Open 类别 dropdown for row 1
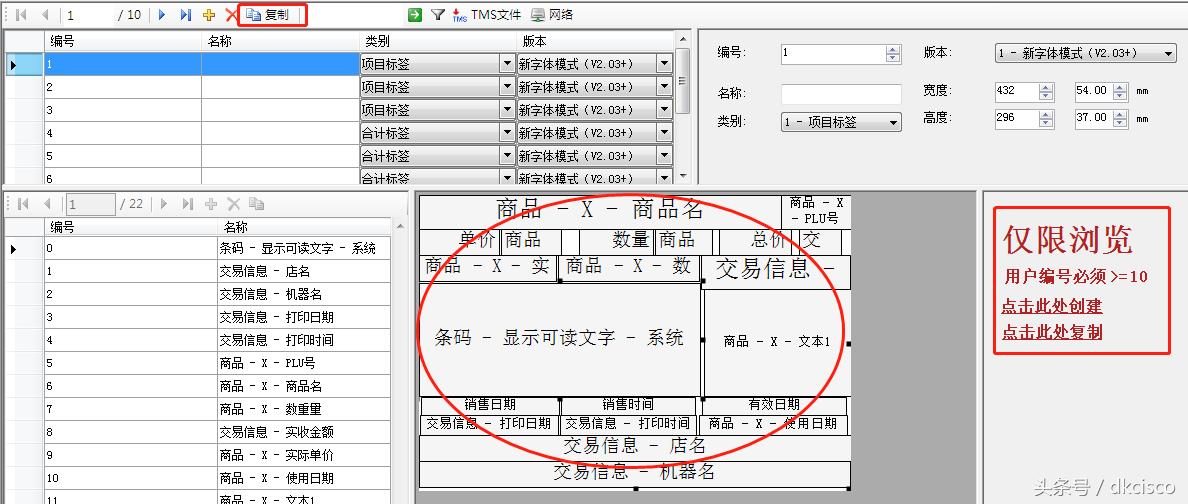 click(507, 64)
